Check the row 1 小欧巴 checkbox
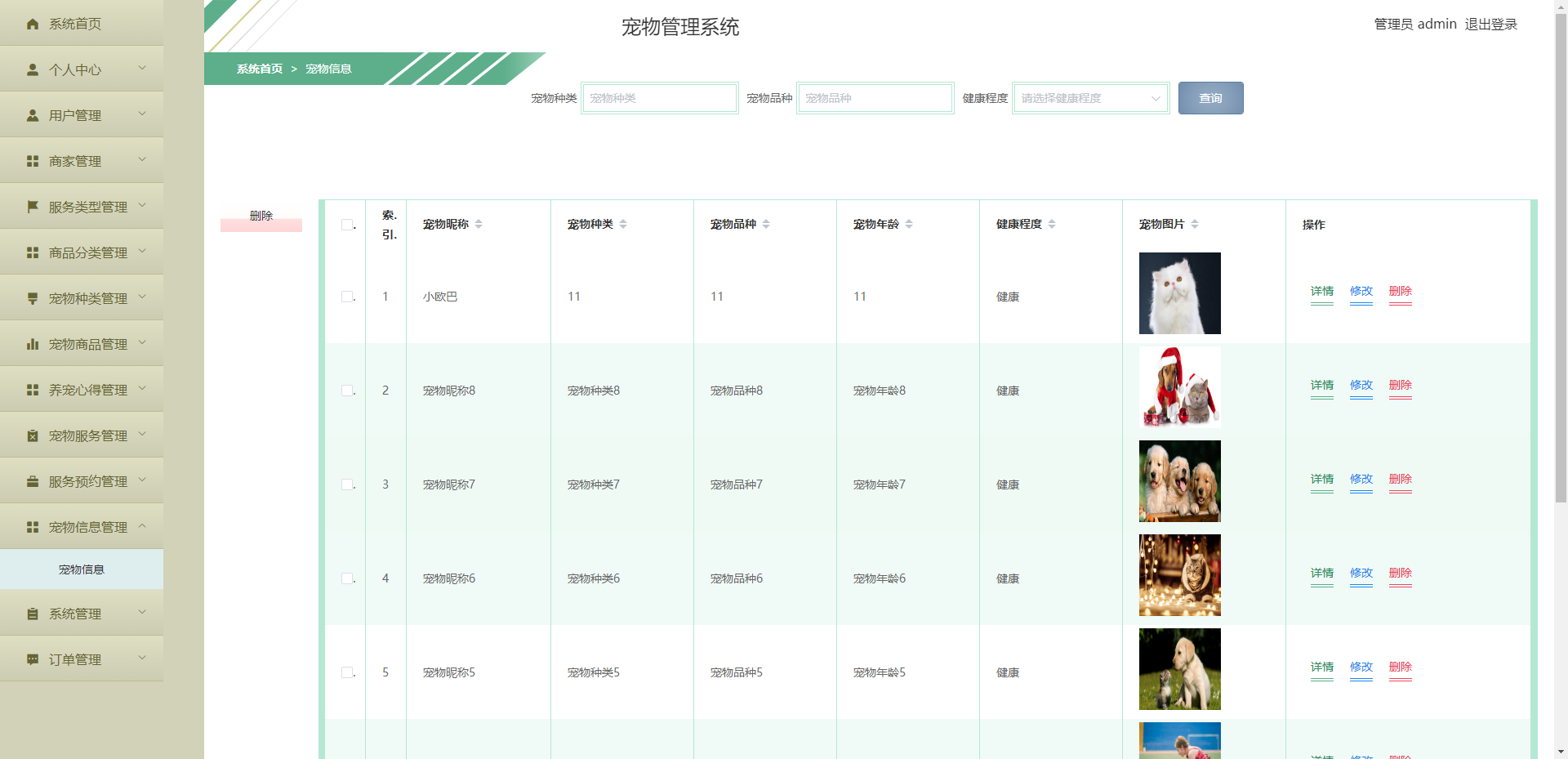 (347, 297)
